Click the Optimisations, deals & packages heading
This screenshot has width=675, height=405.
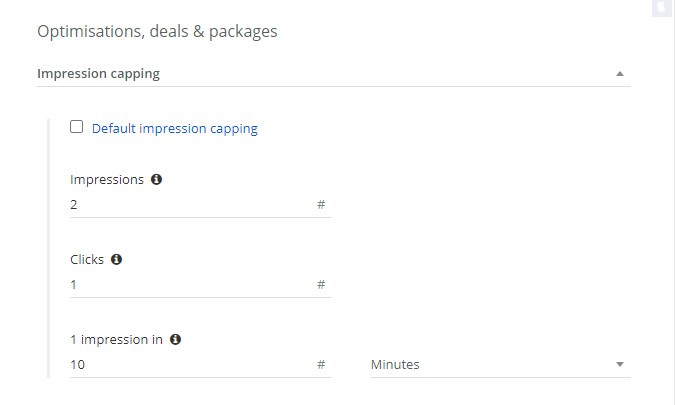click(157, 31)
